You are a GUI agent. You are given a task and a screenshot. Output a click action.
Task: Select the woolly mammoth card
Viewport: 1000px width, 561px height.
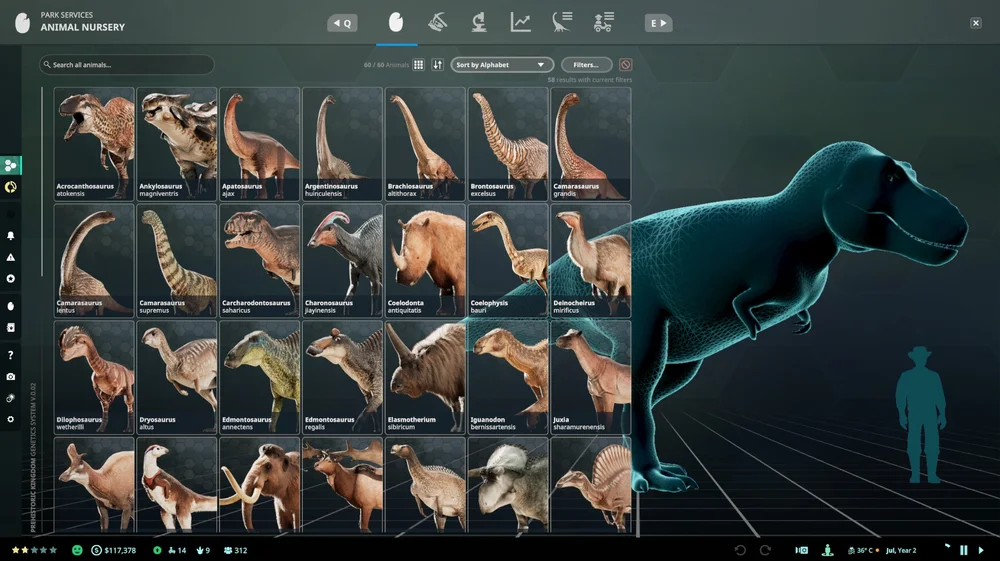click(260, 485)
